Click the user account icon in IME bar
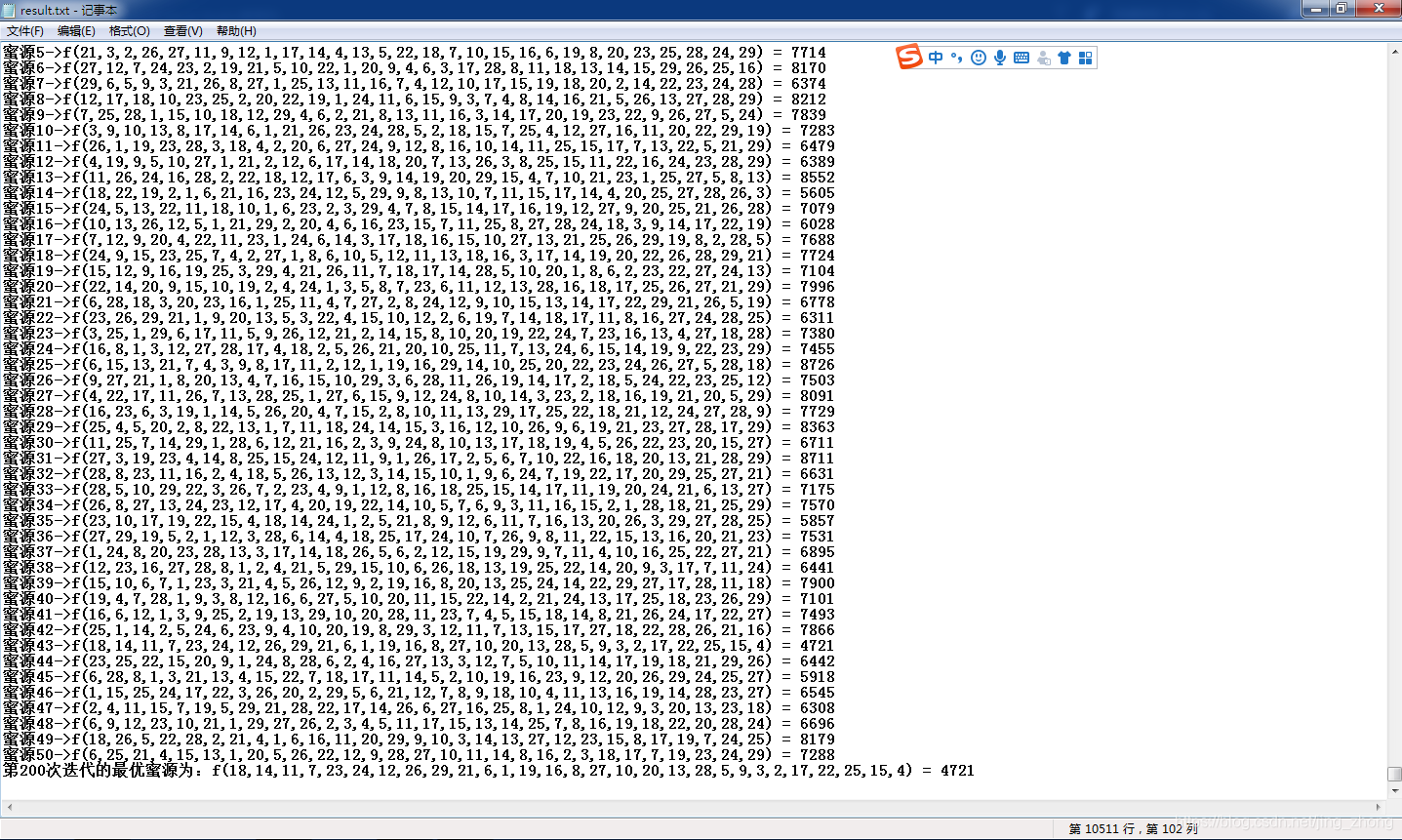 click(x=1043, y=58)
